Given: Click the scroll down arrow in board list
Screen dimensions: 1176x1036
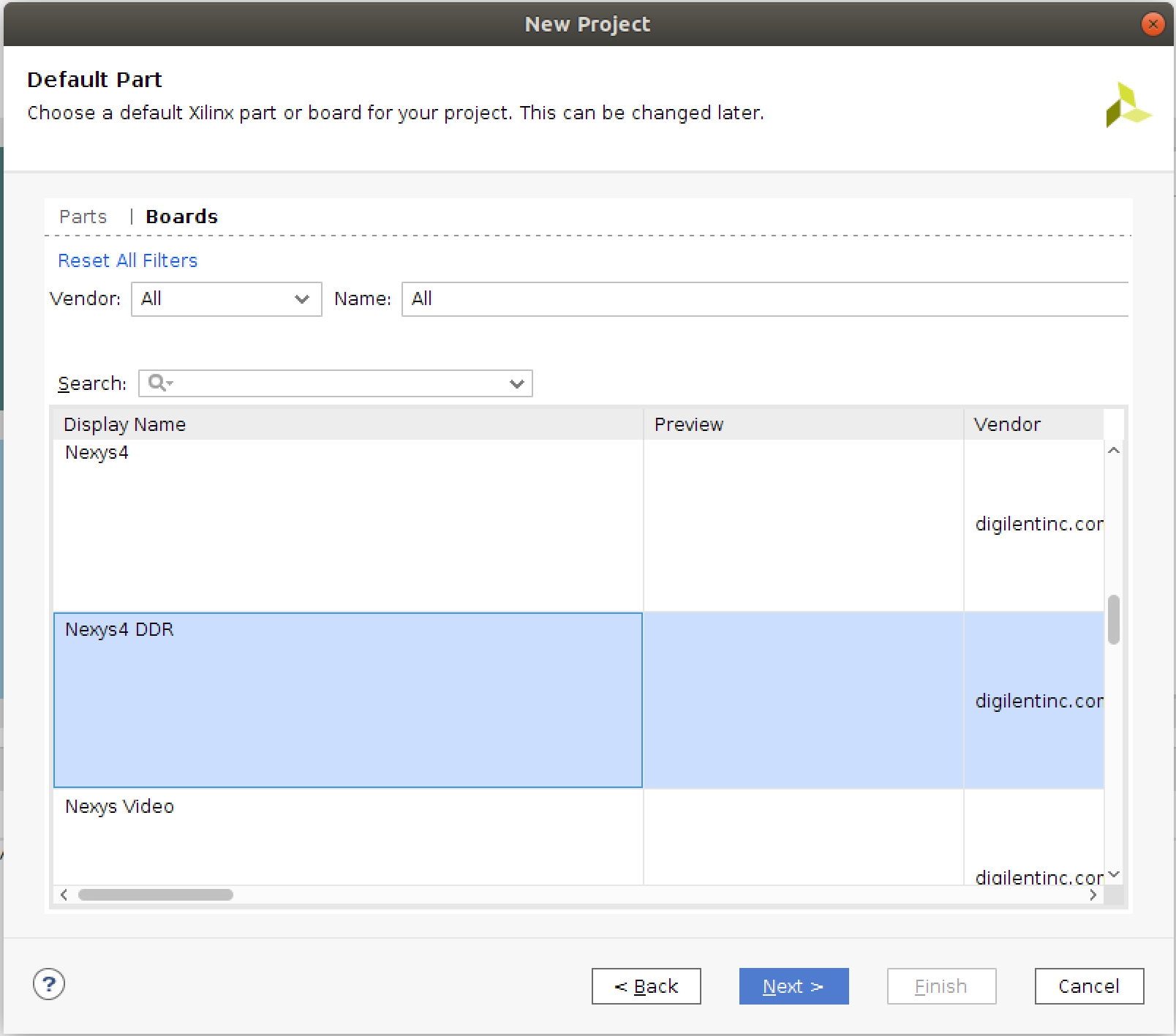Looking at the screenshot, I should click(1113, 874).
